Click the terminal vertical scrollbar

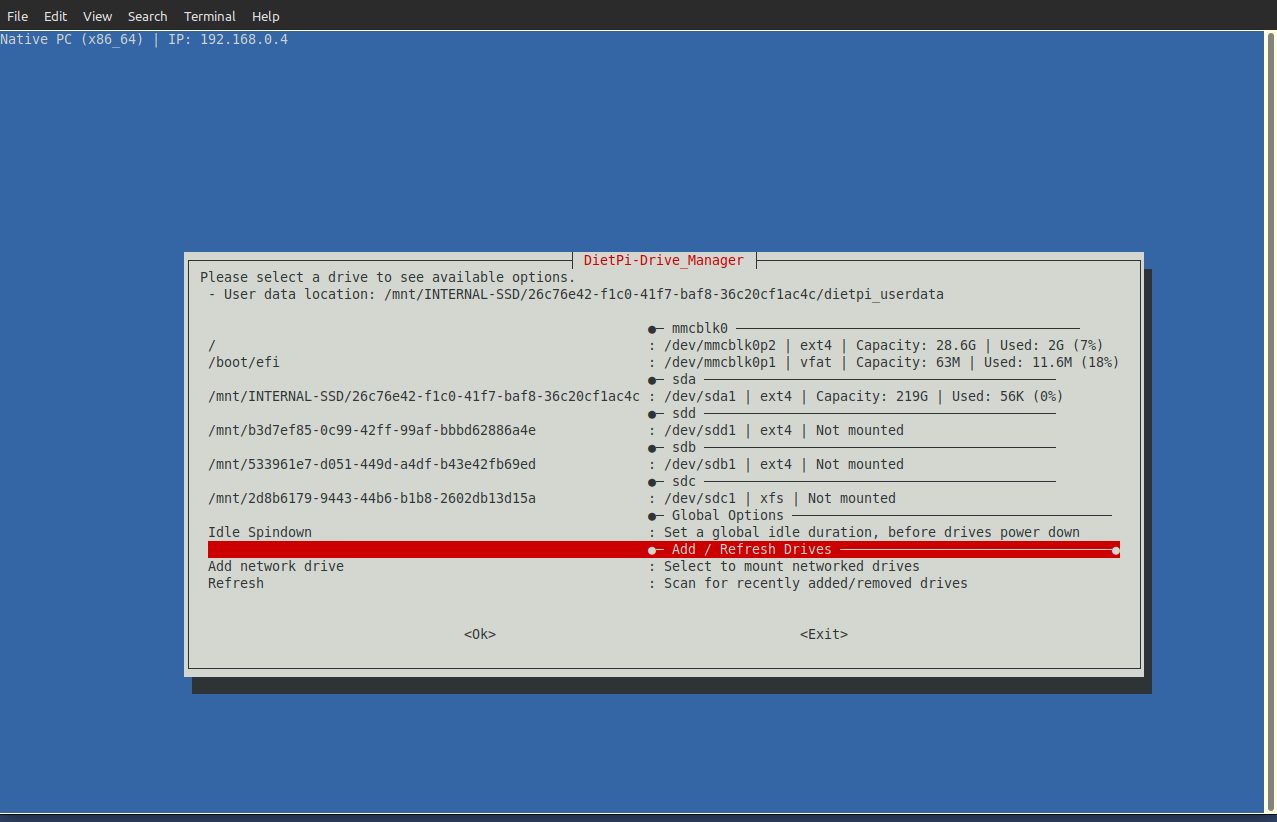1271,420
